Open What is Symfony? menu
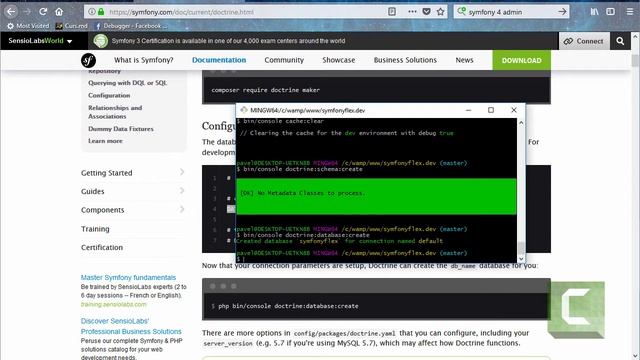This screenshot has width=640, height=360. 144,60
